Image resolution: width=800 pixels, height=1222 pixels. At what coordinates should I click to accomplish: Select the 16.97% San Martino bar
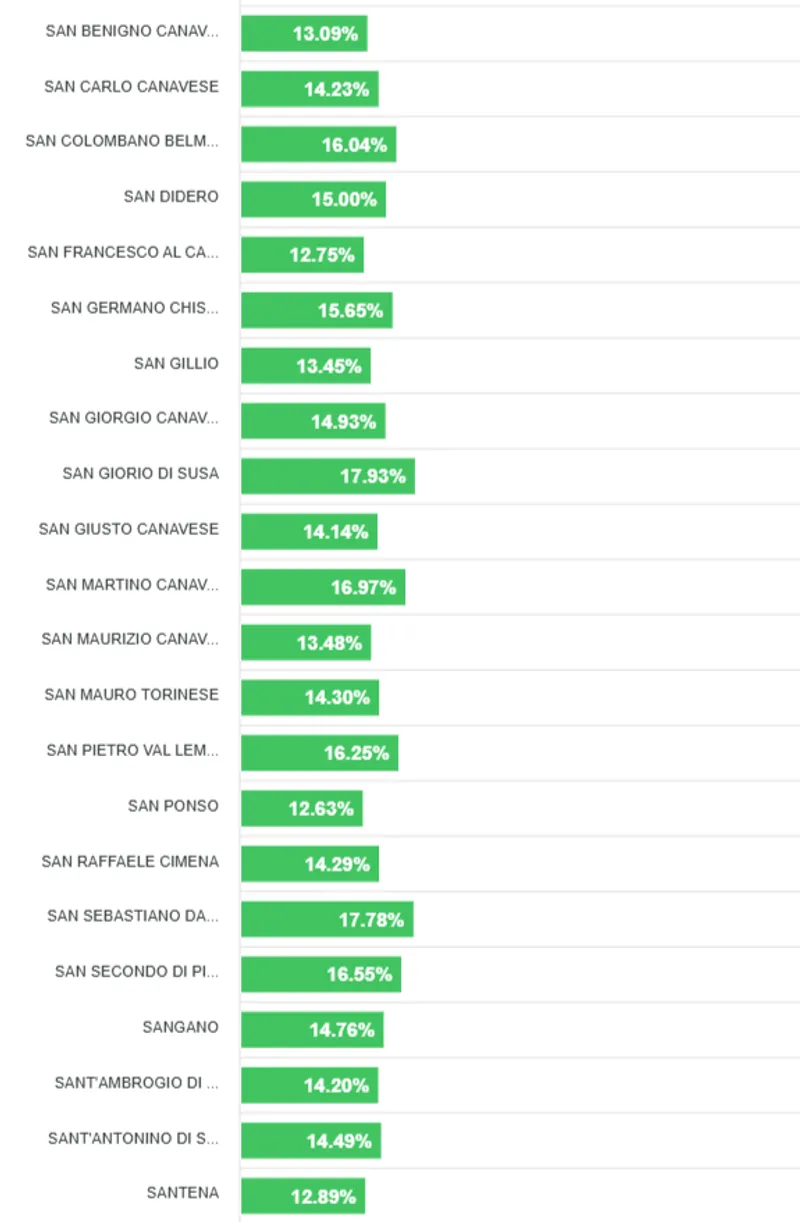pyautogui.click(x=323, y=587)
